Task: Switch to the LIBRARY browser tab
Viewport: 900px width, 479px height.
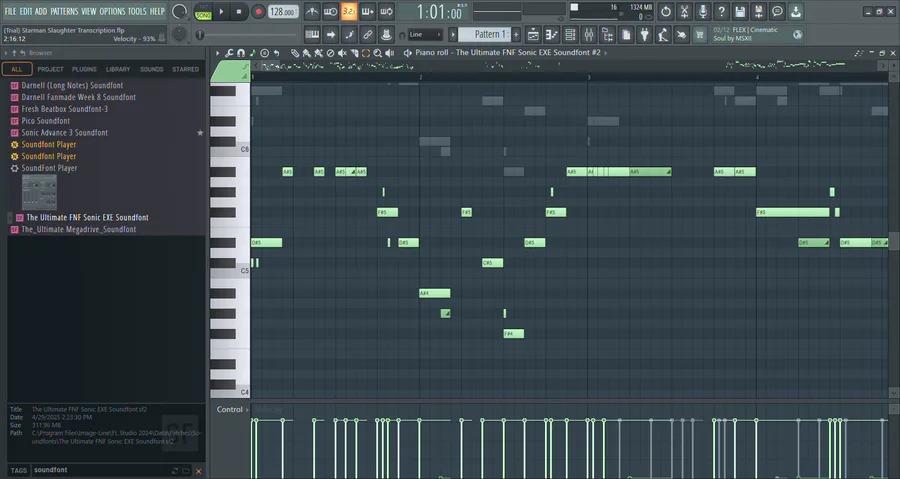Action: click(x=118, y=69)
